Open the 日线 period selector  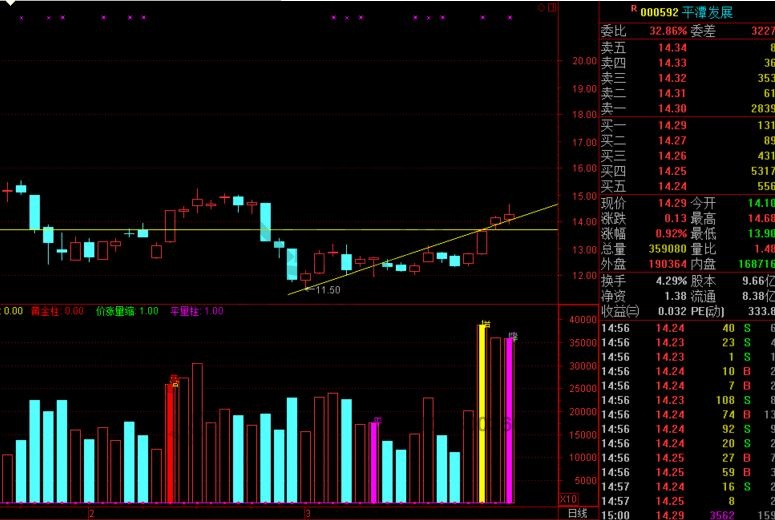577,513
